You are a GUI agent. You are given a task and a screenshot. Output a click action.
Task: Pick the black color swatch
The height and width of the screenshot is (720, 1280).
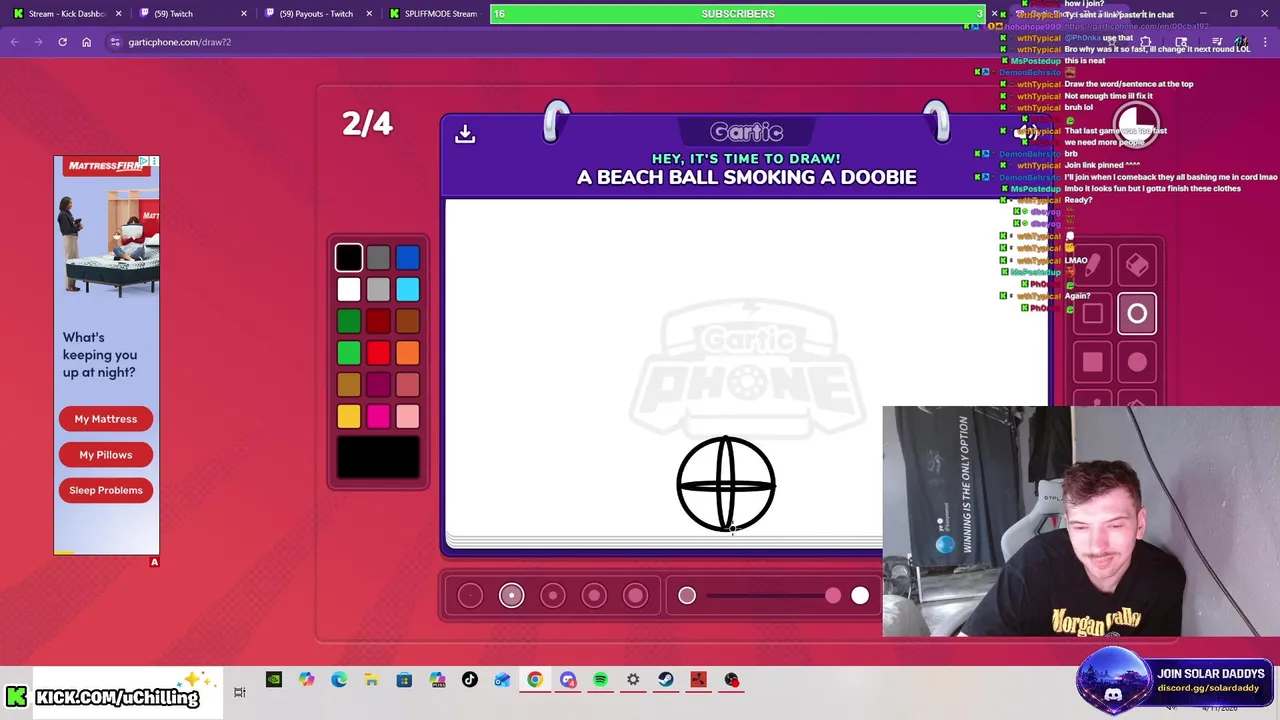(x=349, y=258)
